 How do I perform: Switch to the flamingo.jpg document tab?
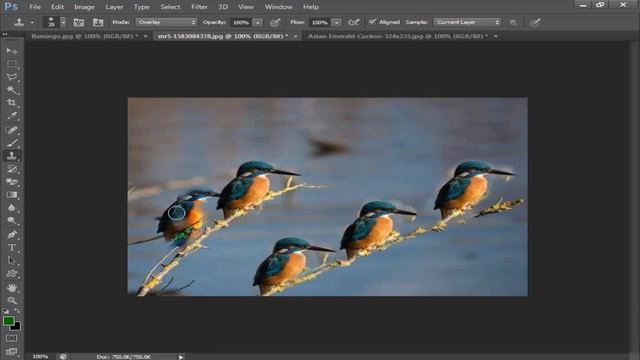point(84,36)
